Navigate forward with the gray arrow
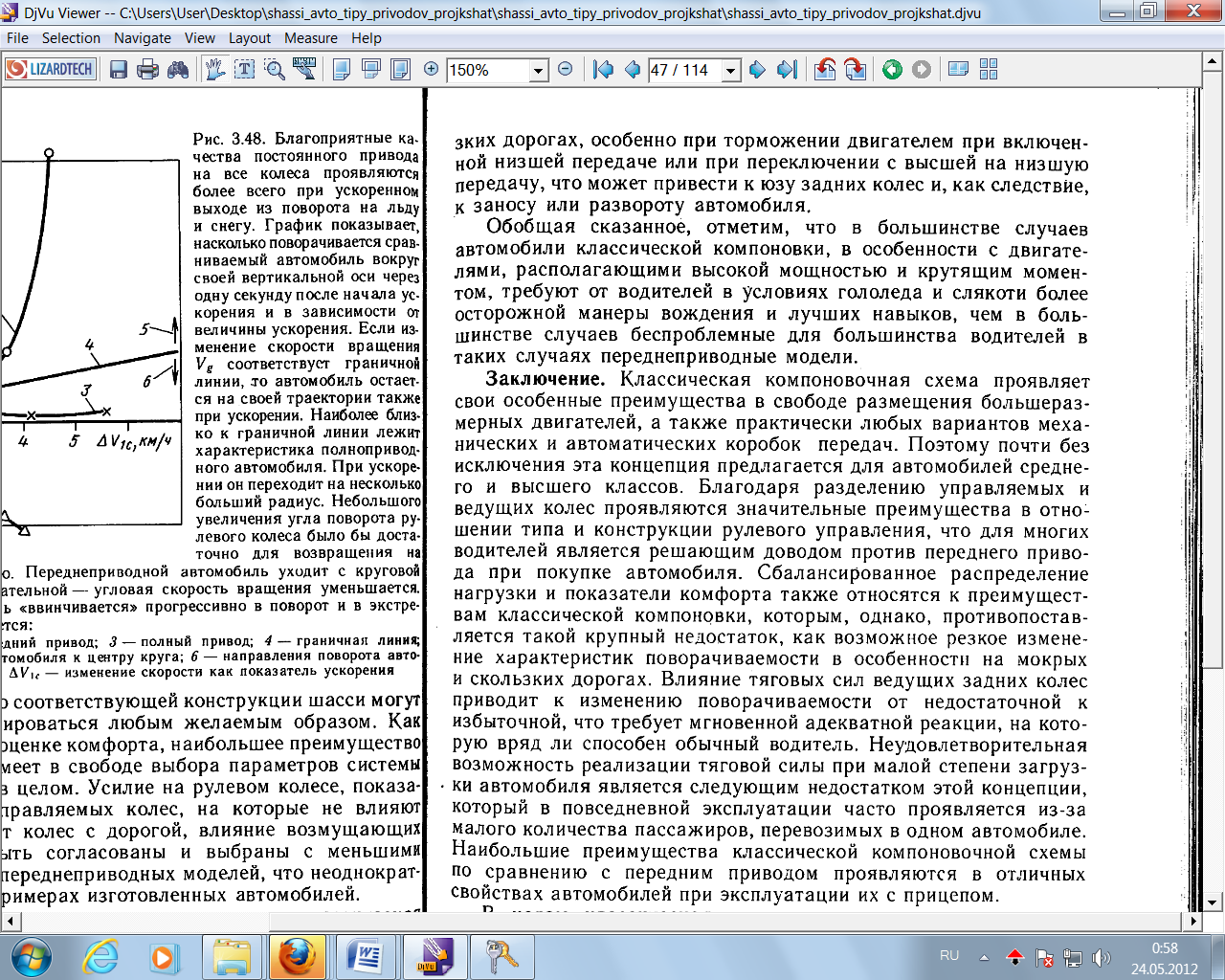The image size is (1225, 980). point(922,70)
